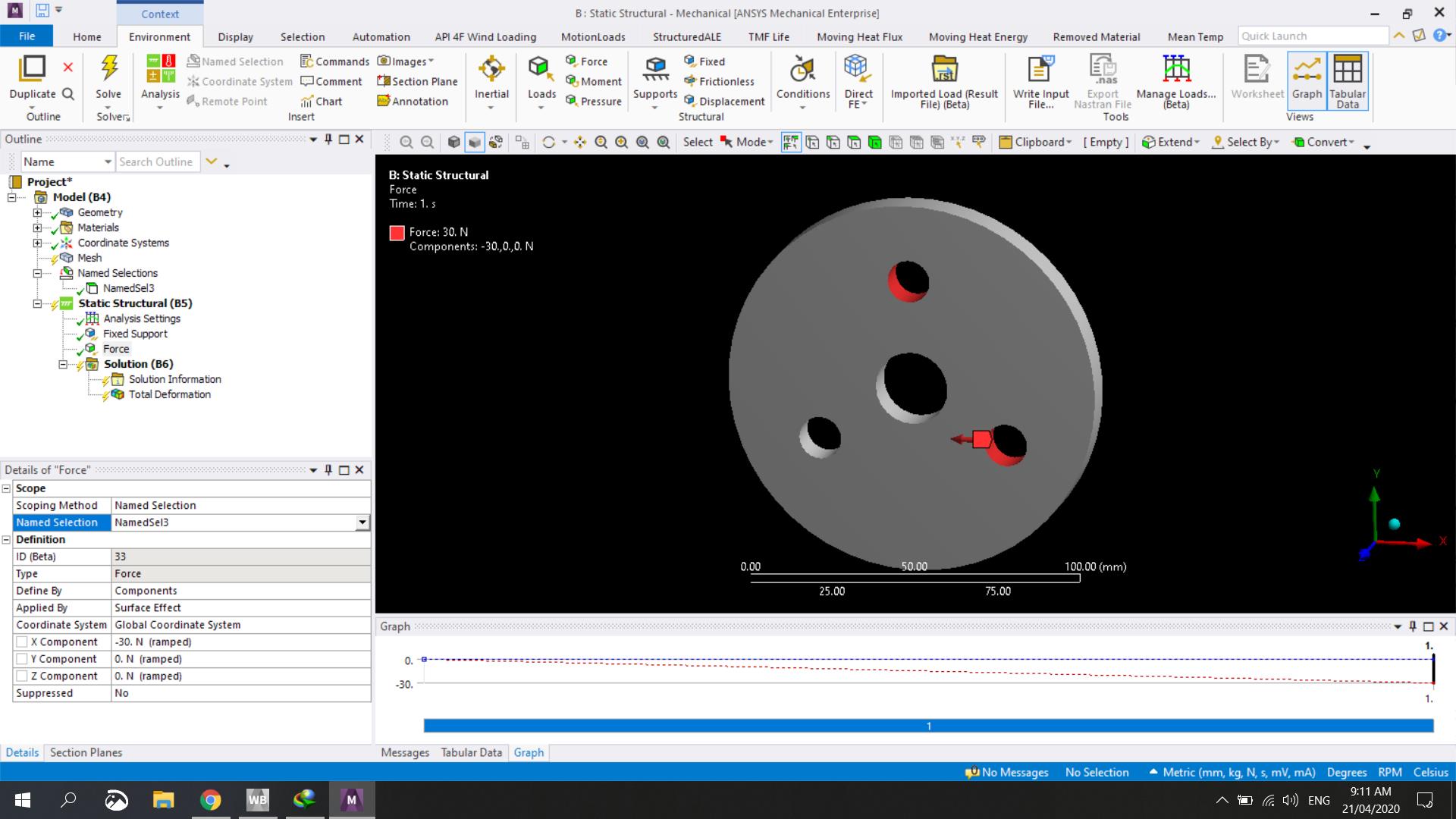Viewport: 1456px width, 819px height.
Task: Check the X Component checkbox
Action: pyautogui.click(x=22, y=642)
